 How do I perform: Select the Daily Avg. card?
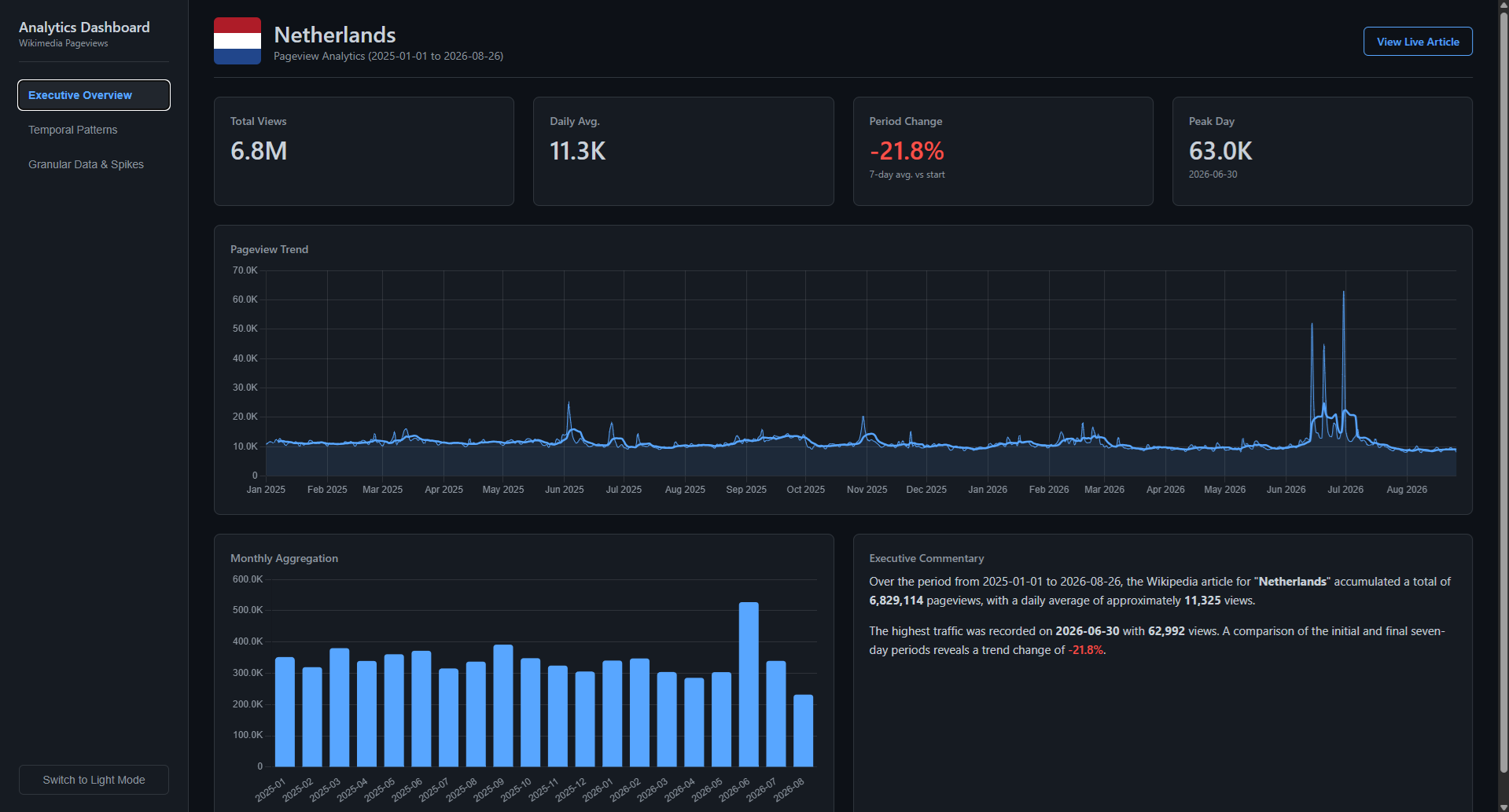pos(683,151)
